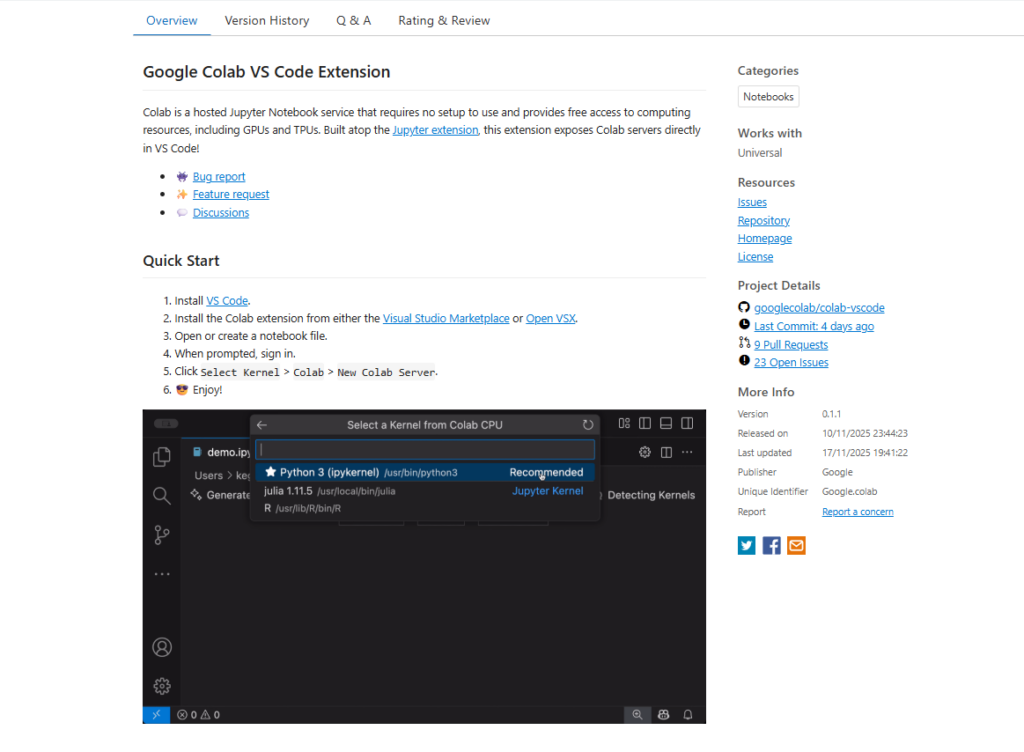Open the Rating & Review tab
This screenshot has width=1024, height=752.
444,20
